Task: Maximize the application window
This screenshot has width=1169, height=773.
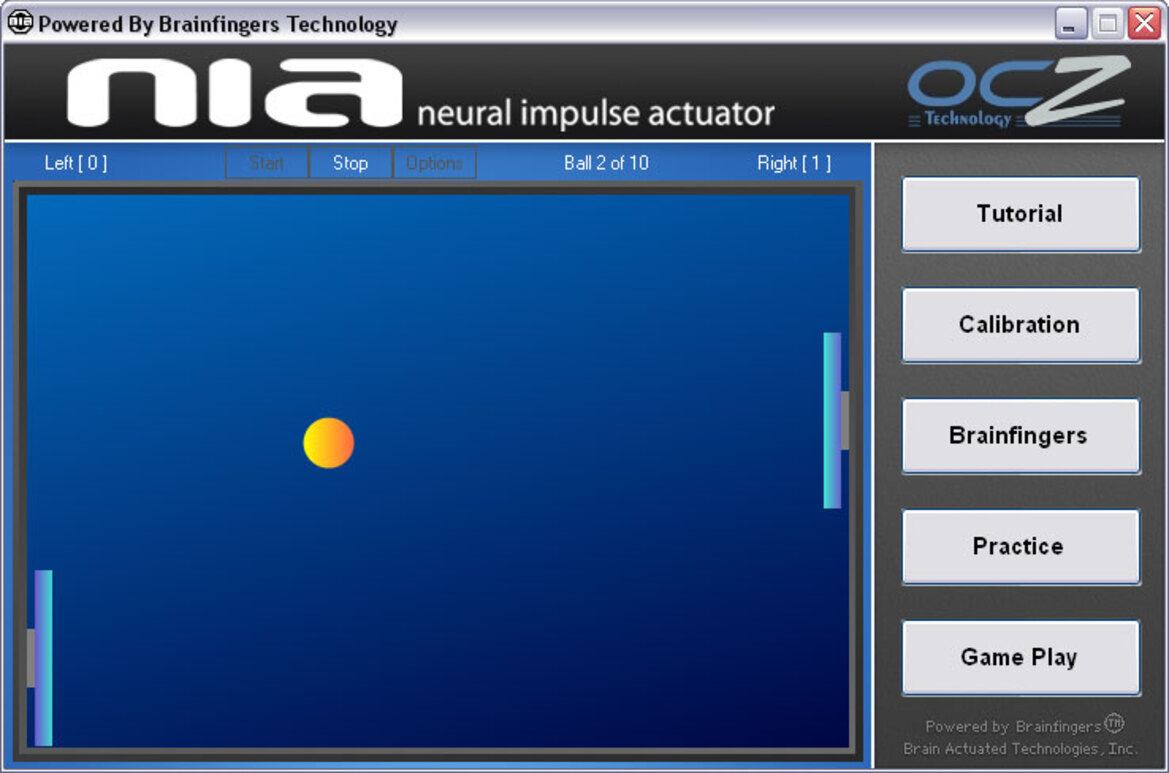Action: [x=1107, y=23]
